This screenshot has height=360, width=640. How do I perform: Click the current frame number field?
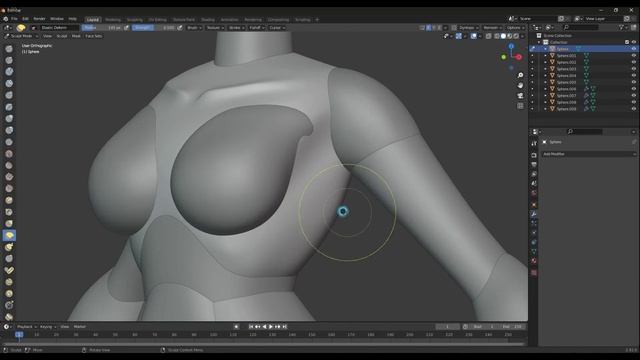pos(447,327)
